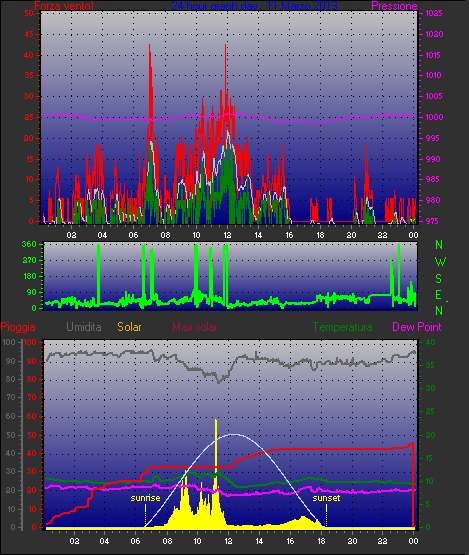Image resolution: width=469 pixels, height=555 pixels.
Task: Click the magenta 'Pressione' label
Action: click(394, 6)
